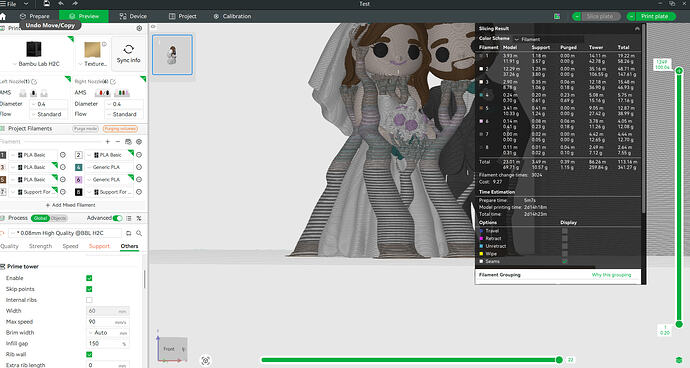The height and width of the screenshot is (368, 690).
Task: Switch process scope to Global
Action: pos(40,218)
